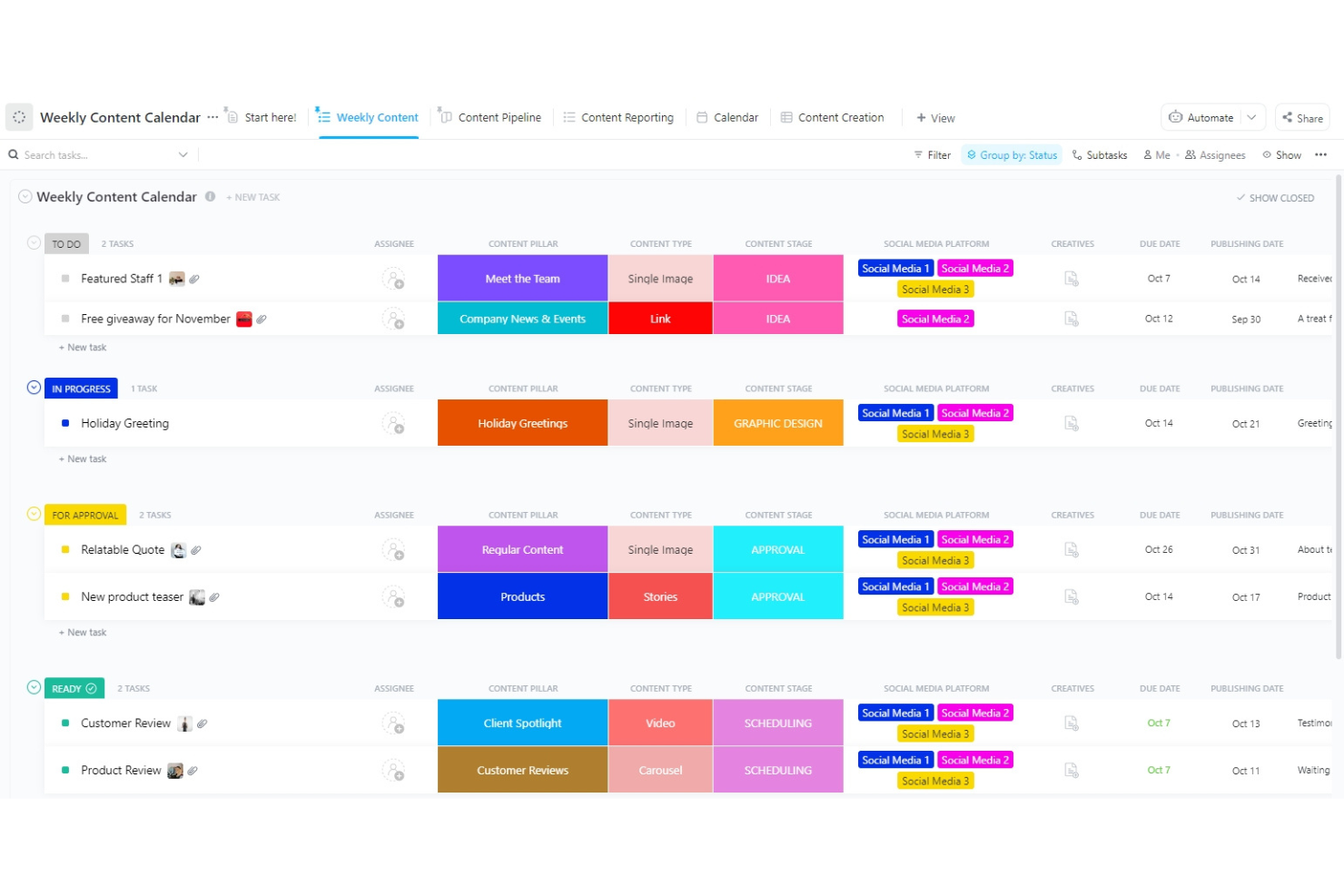
Task: Toggle status square of Holiday Greeting
Action: (65, 423)
